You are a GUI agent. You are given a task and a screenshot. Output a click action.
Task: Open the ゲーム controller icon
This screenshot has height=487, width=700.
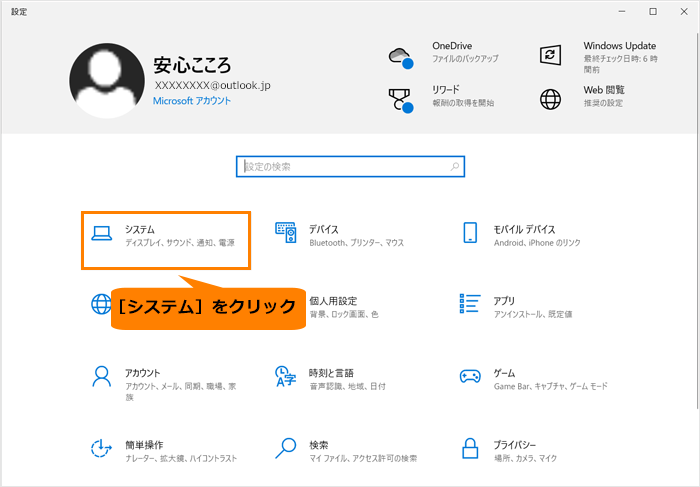pos(470,376)
